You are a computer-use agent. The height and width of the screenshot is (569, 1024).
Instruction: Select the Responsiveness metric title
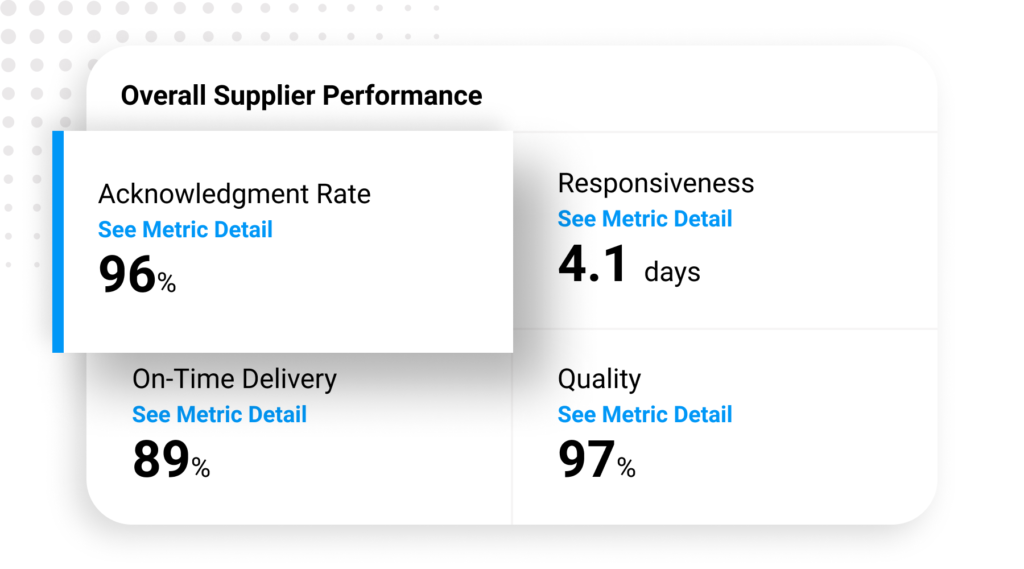pos(656,183)
